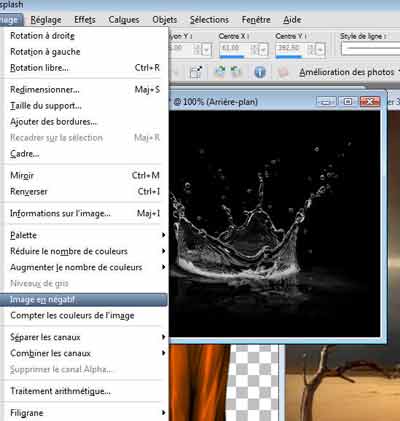Open the Centre Y dropdown arrow

320,50
